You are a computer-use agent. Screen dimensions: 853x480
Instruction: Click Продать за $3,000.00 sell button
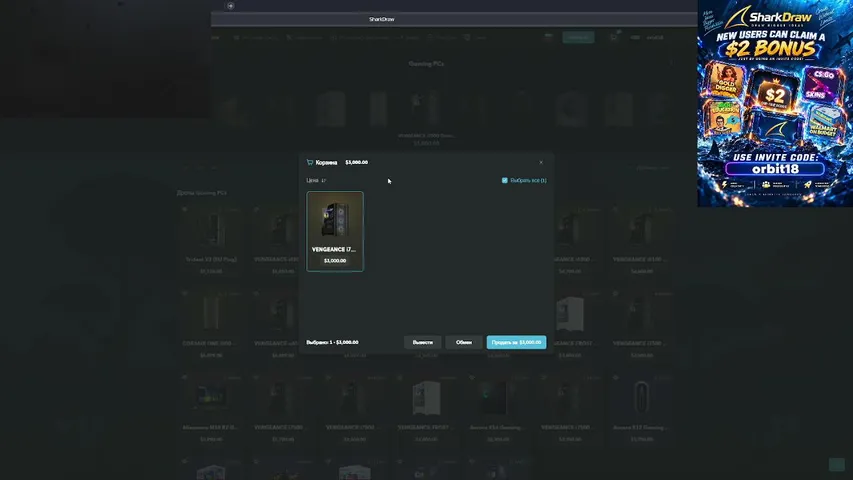(516, 342)
